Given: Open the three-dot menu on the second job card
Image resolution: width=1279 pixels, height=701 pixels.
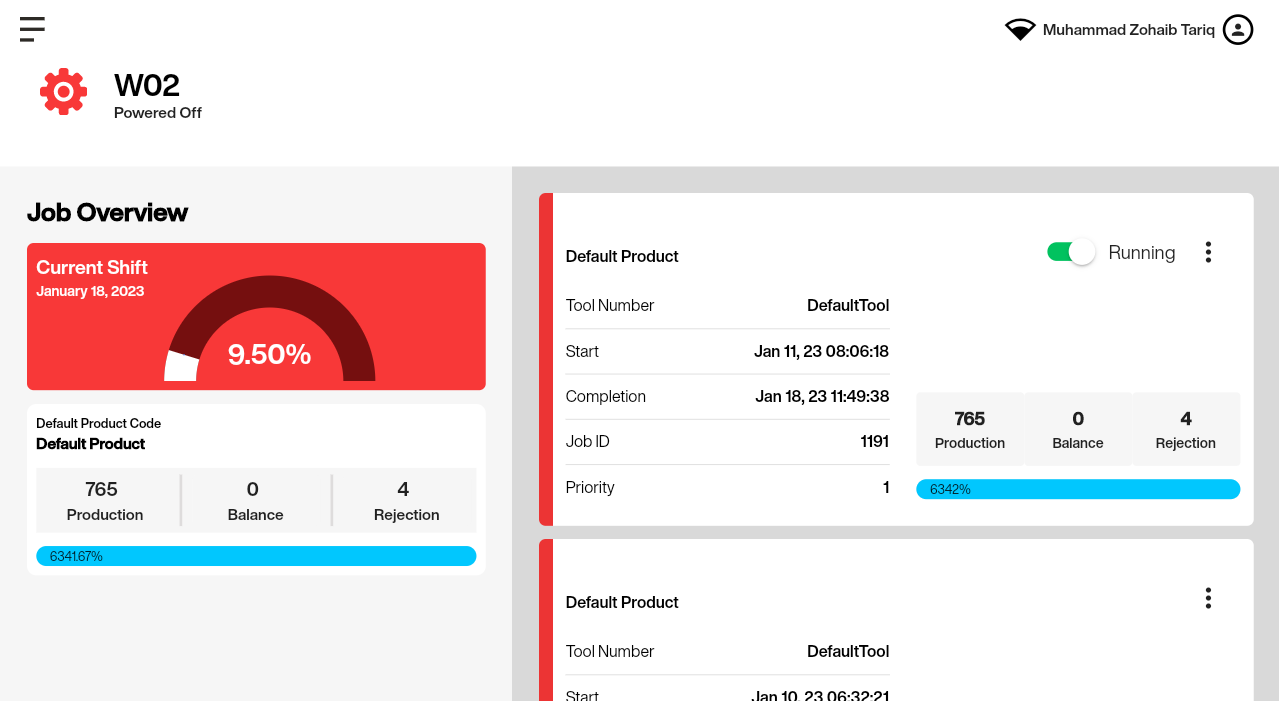Looking at the screenshot, I should coord(1208,598).
